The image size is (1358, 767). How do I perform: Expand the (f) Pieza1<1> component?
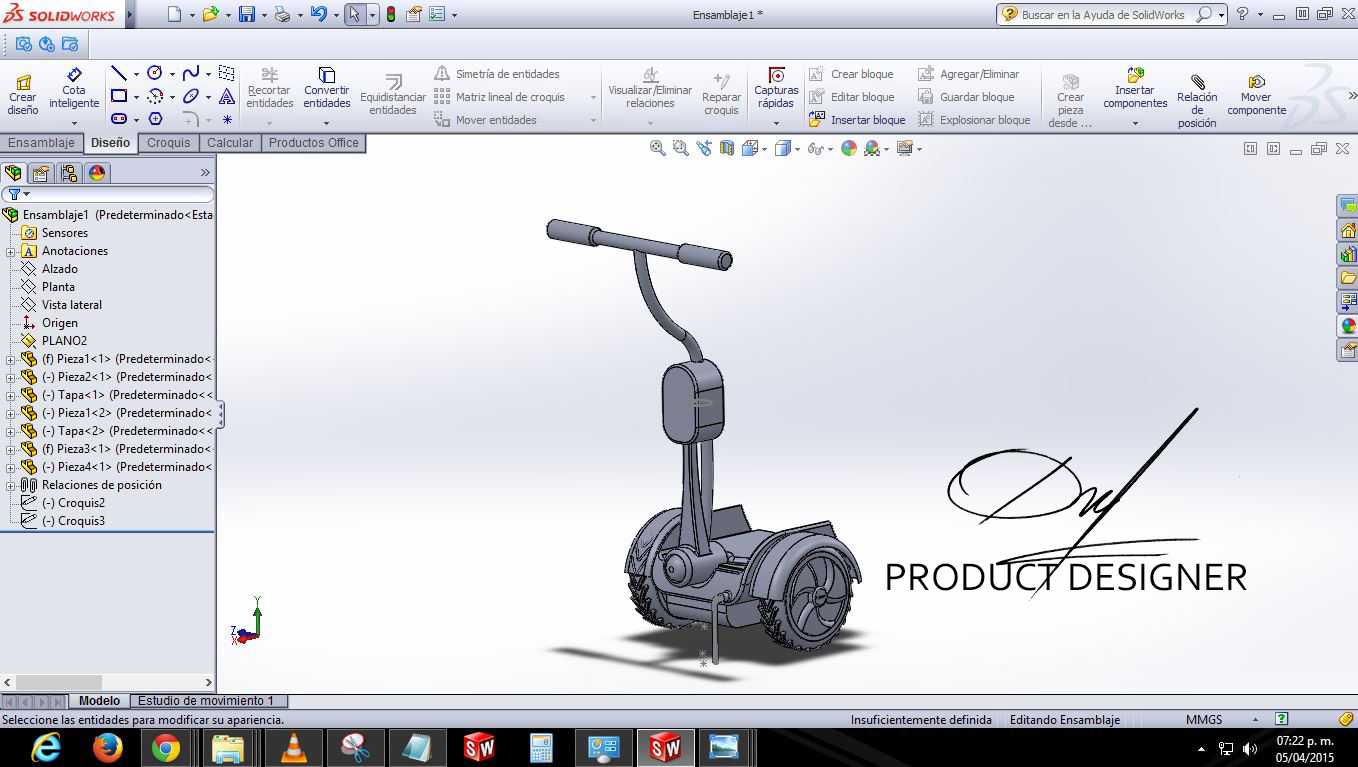click(10, 359)
